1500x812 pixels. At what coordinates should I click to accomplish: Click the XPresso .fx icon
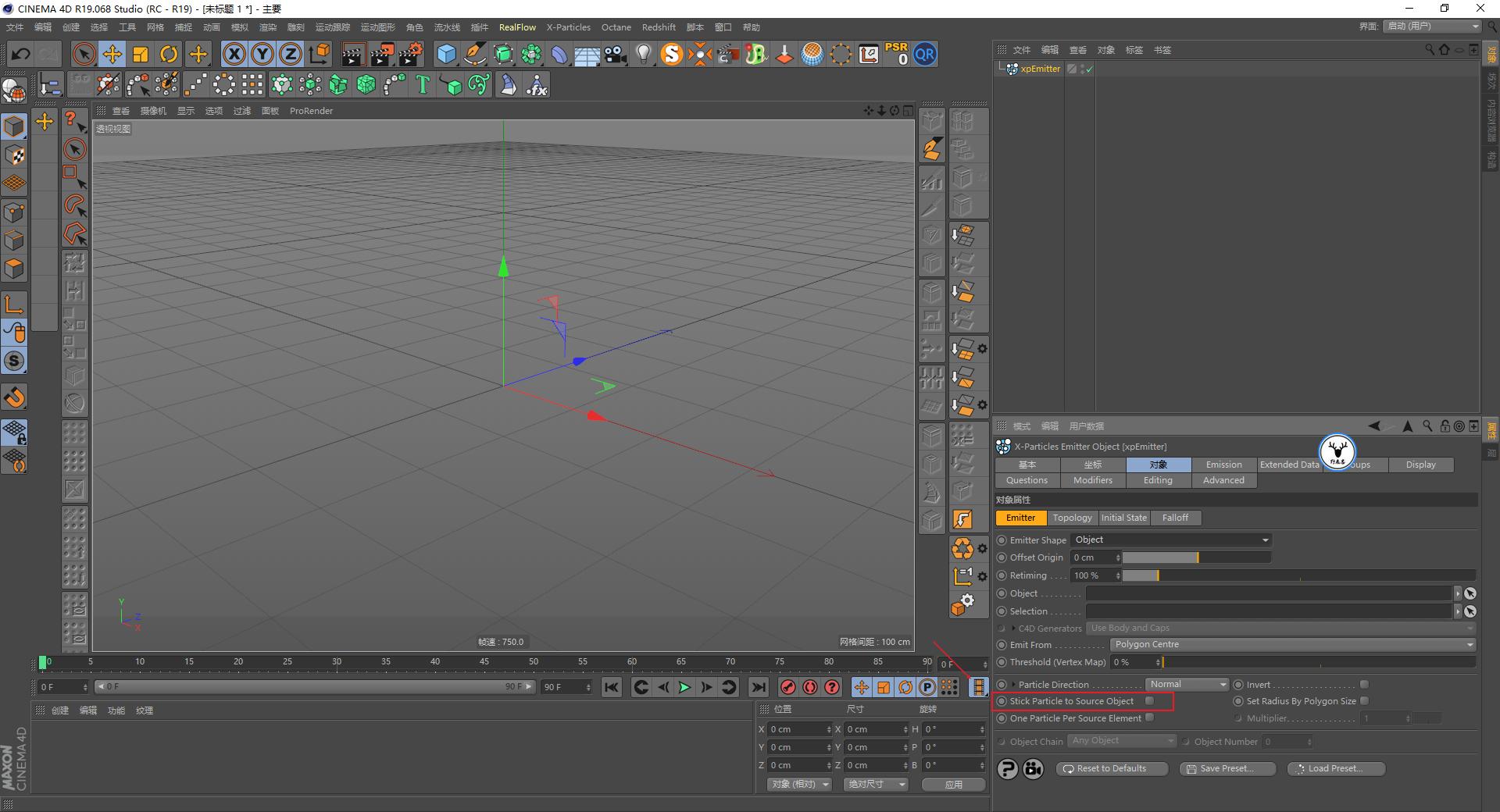pyautogui.click(x=537, y=84)
